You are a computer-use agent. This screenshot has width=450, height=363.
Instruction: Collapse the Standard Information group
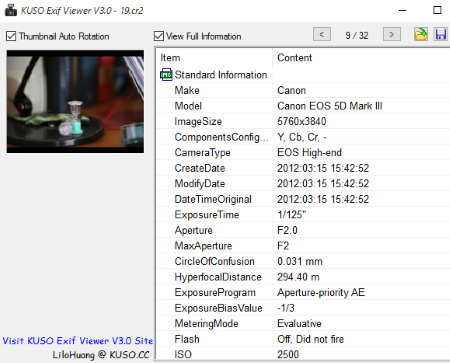pyautogui.click(x=221, y=75)
